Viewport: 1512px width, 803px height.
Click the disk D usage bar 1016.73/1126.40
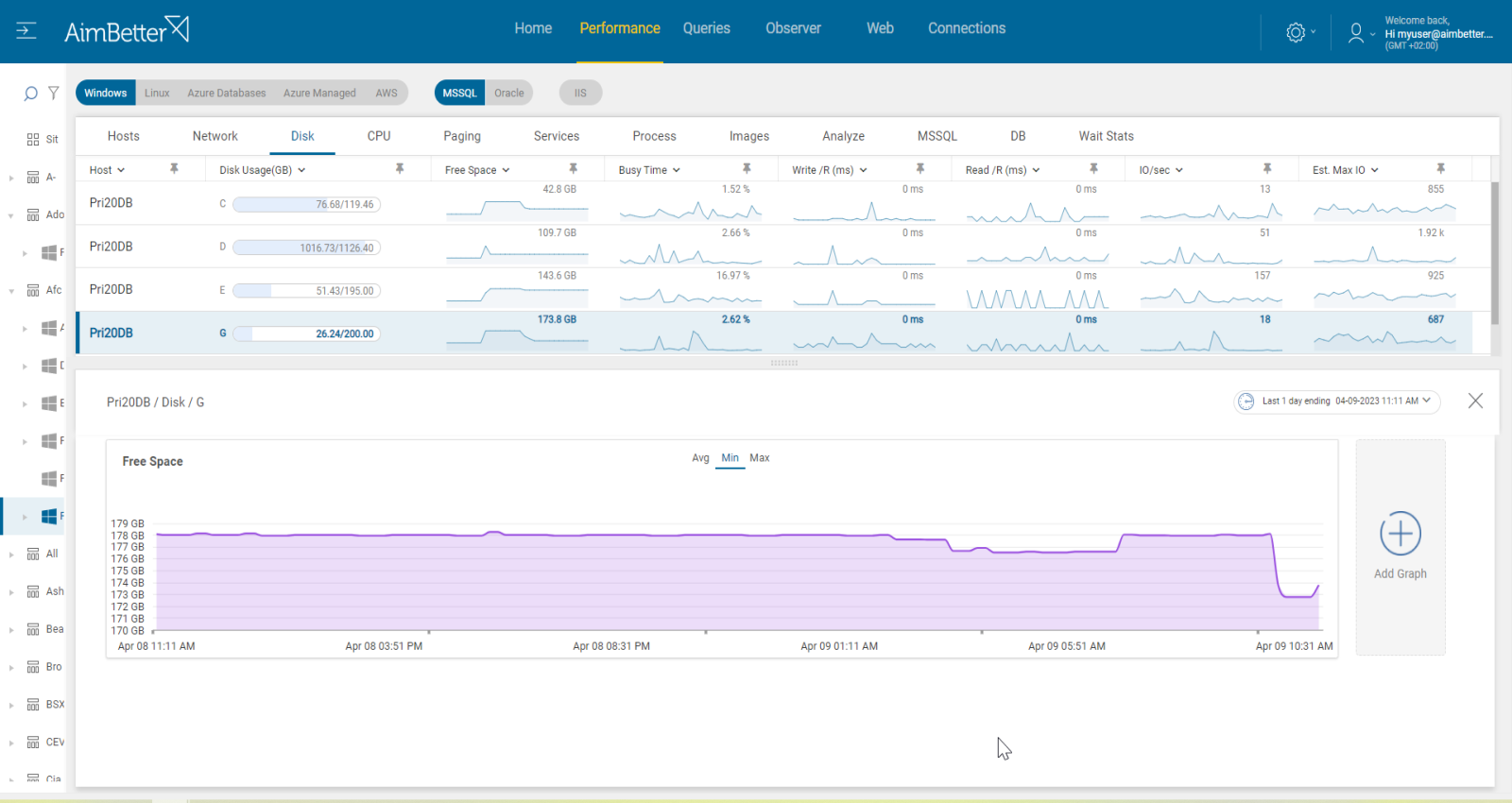[x=306, y=248]
